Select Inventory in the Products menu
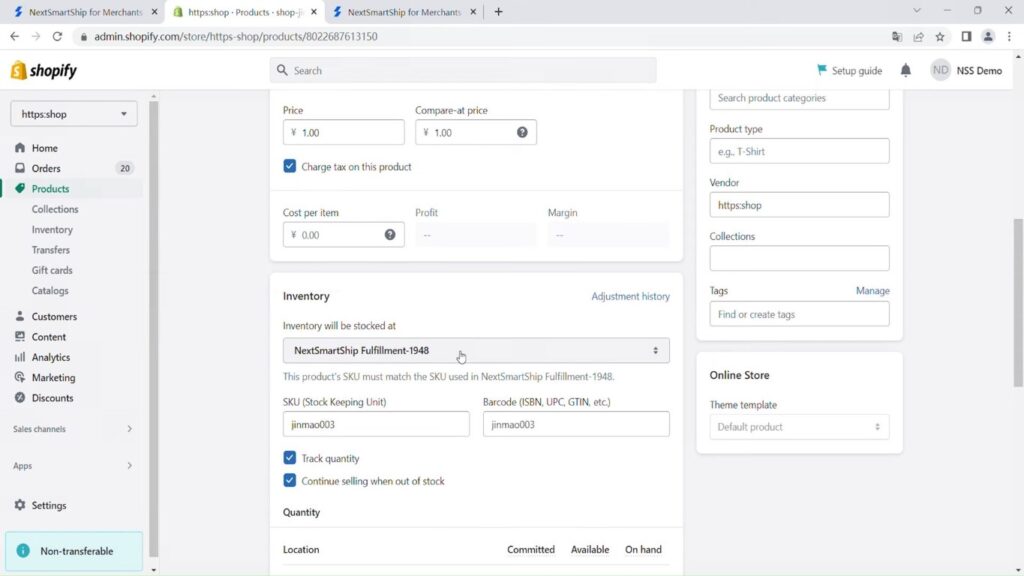The image size is (1024, 576). pos(51,229)
